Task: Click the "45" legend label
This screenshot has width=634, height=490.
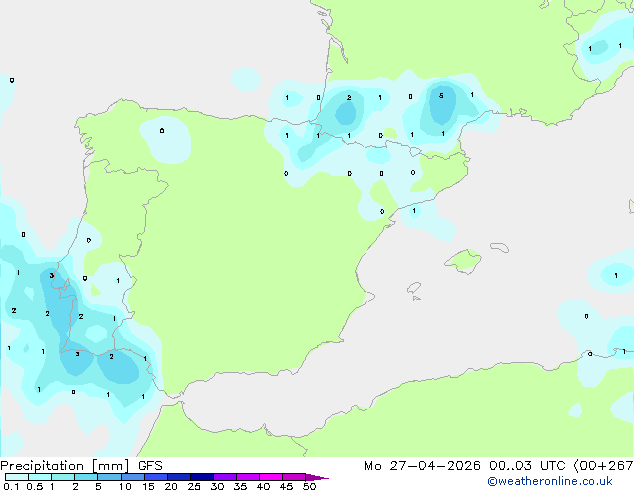Action: 286,486
